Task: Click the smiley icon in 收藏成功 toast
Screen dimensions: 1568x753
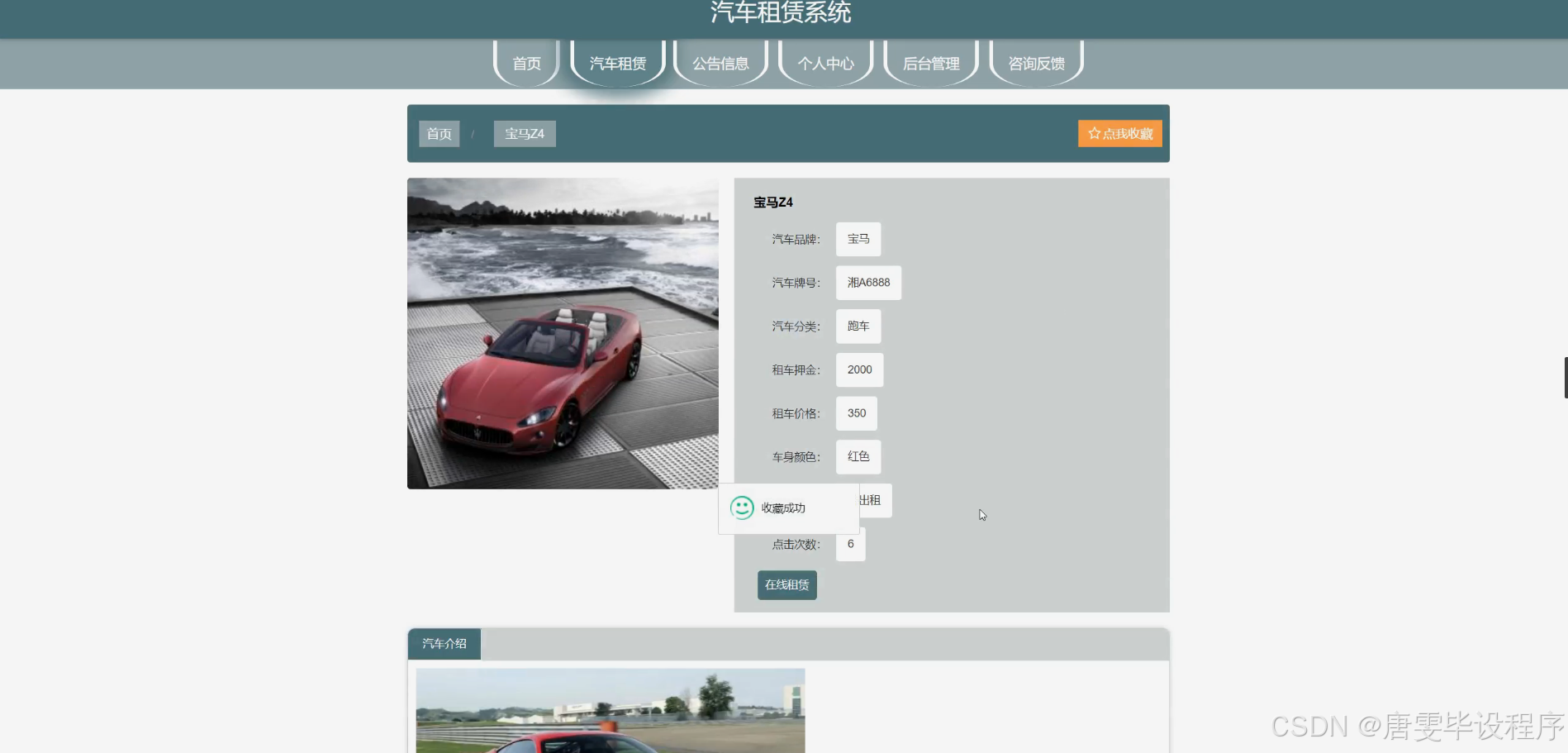Action: point(742,508)
